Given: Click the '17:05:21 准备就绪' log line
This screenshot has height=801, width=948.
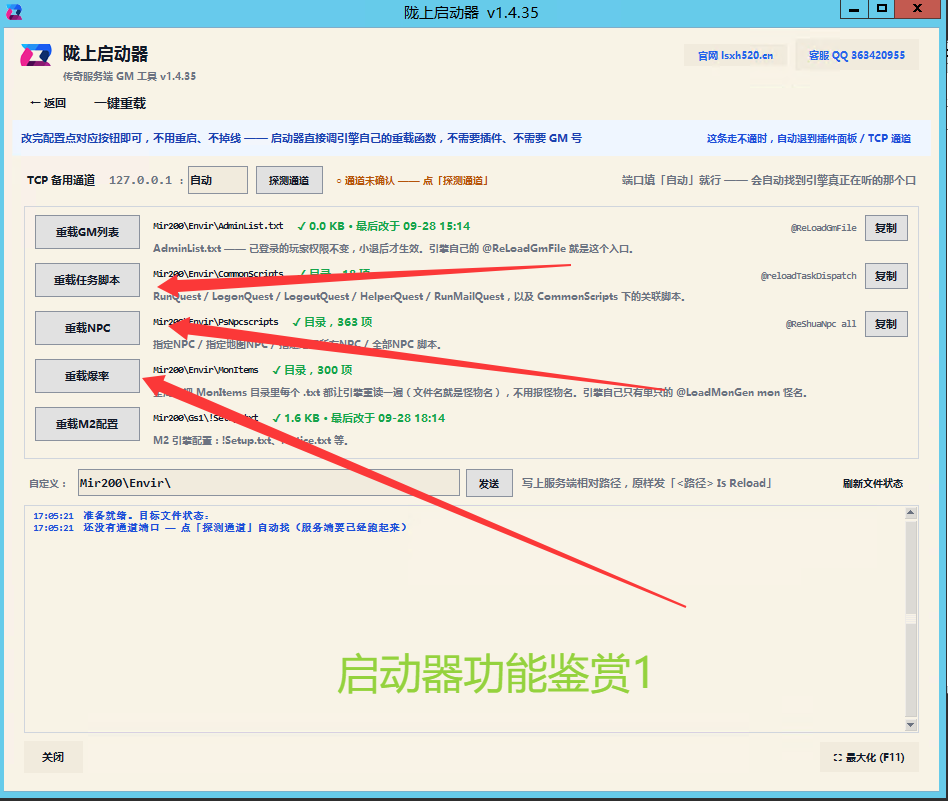Looking at the screenshot, I should 121,516.
